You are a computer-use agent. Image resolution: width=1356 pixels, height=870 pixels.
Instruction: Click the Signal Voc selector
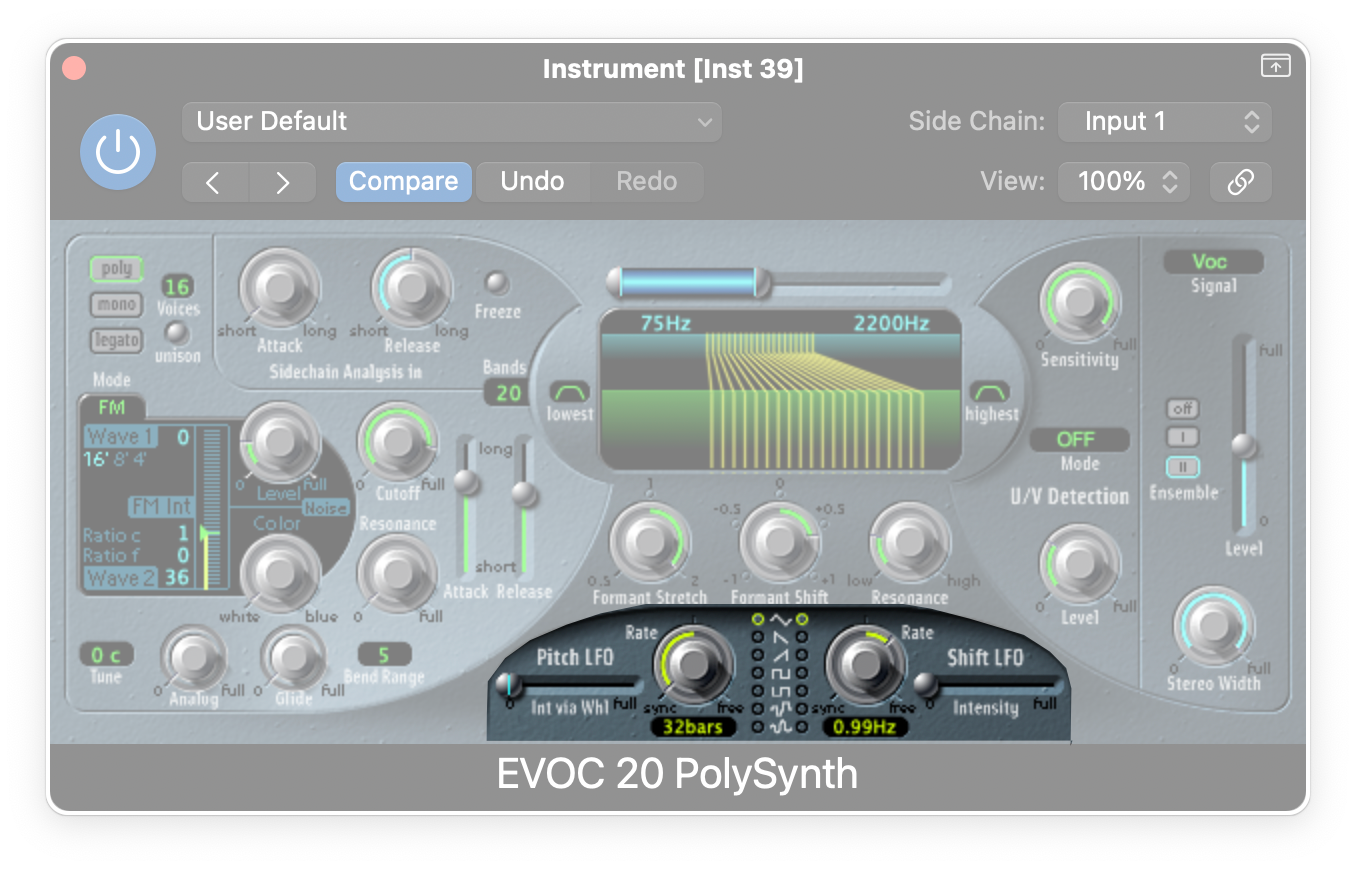[1213, 262]
